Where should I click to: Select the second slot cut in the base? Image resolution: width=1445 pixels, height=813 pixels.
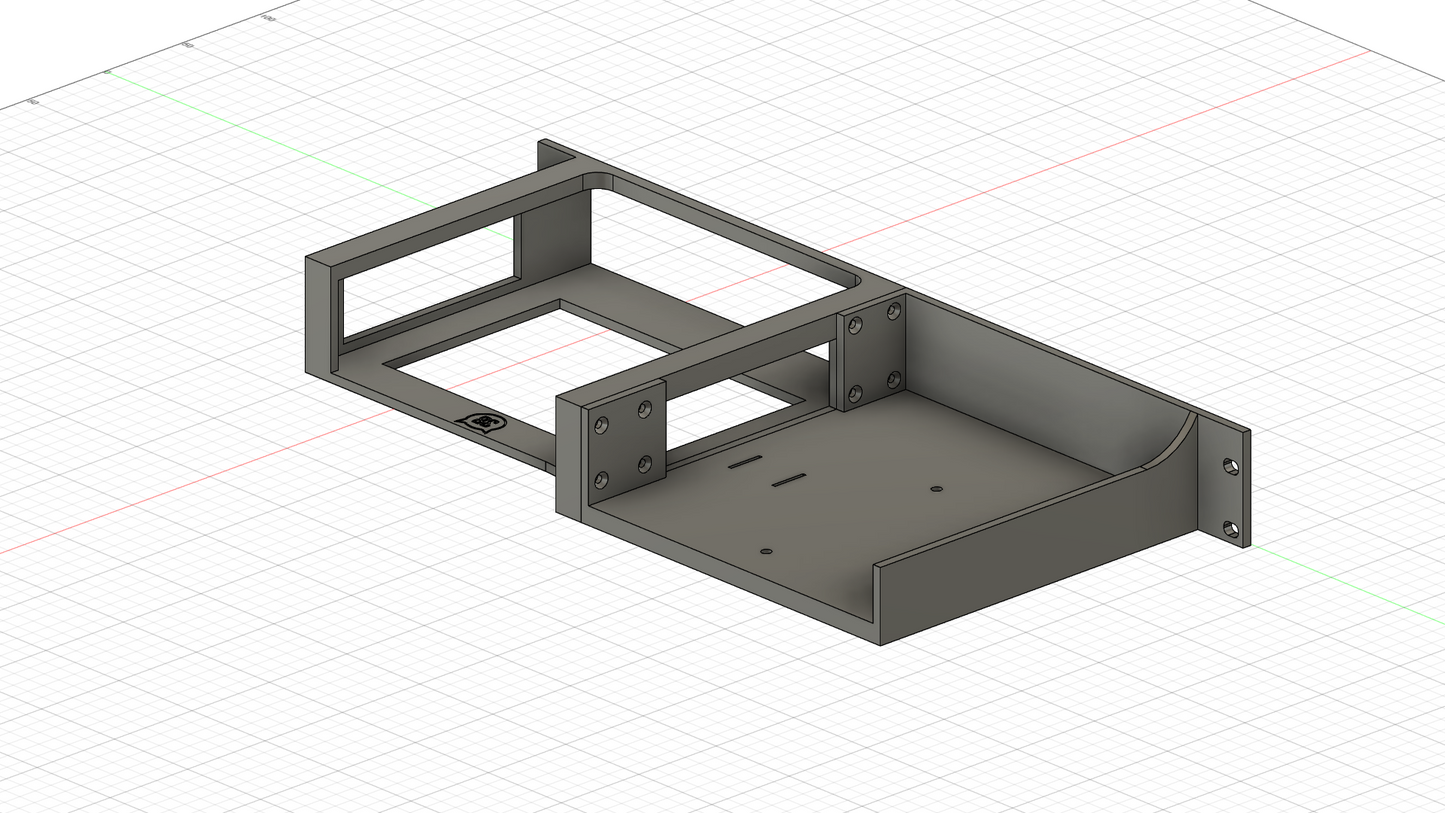click(x=790, y=480)
